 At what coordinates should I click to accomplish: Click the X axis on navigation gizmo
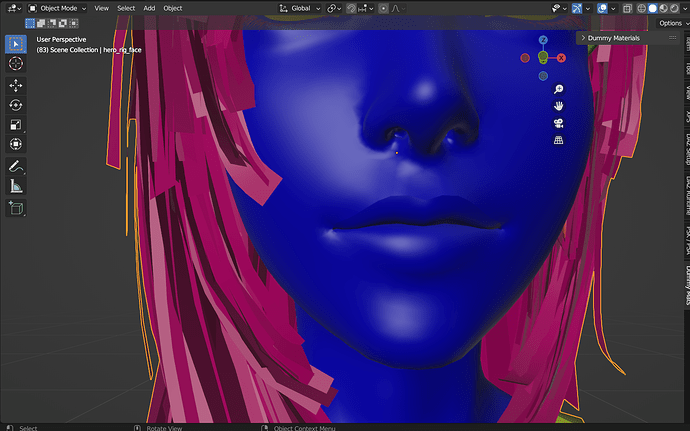tap(561, 58)
